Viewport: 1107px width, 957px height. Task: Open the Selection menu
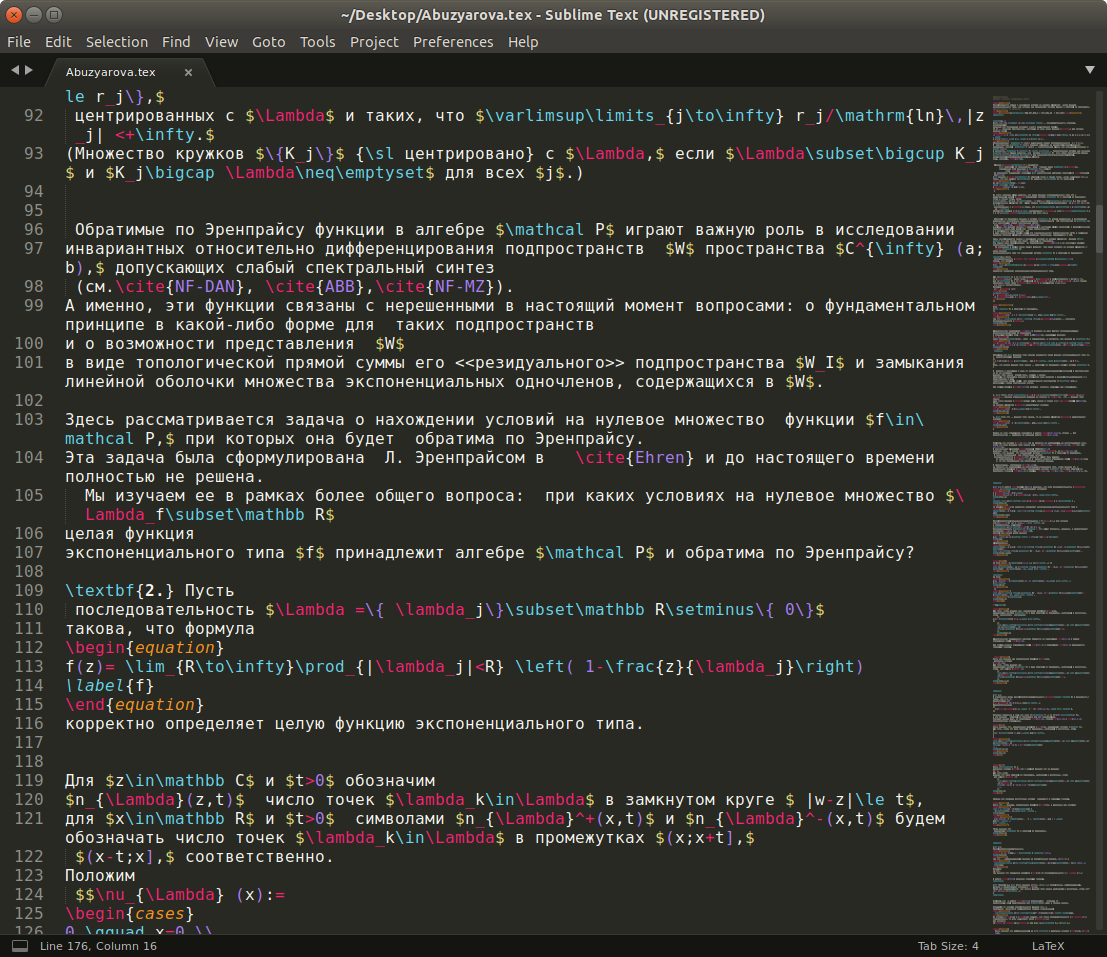tap(117, 42)
